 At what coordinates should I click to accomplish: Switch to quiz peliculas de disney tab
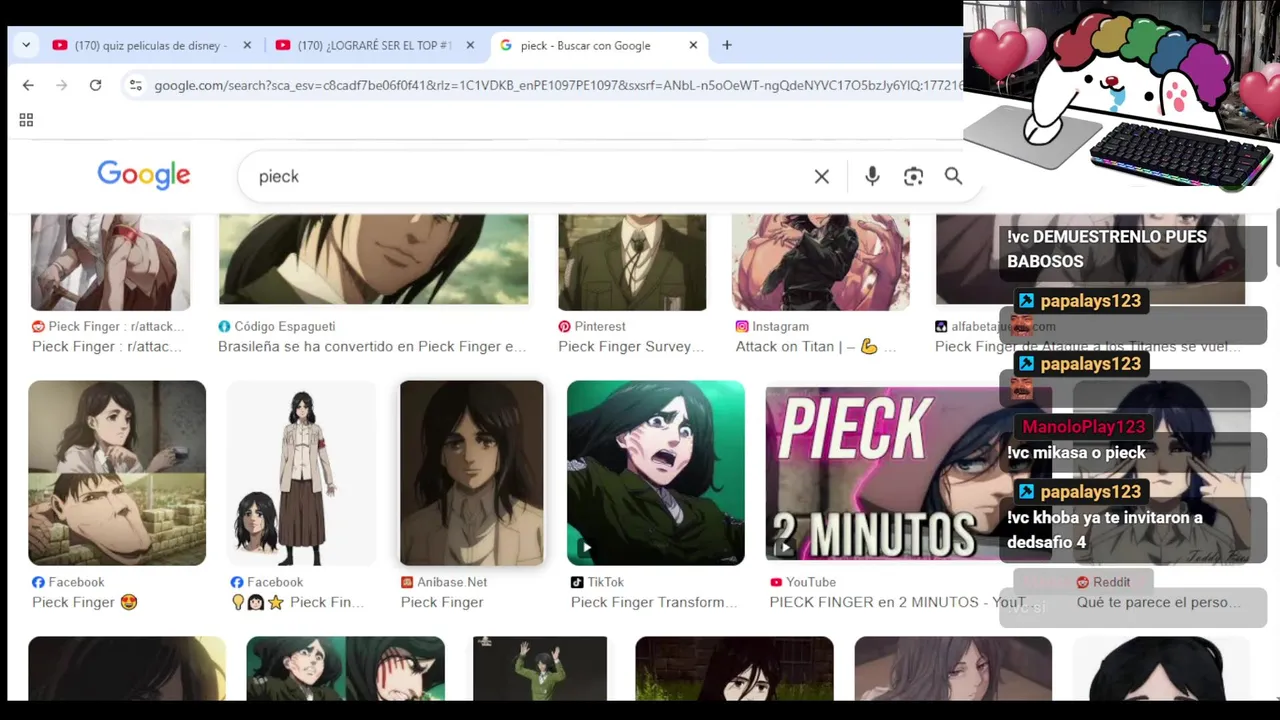point(150,45)
